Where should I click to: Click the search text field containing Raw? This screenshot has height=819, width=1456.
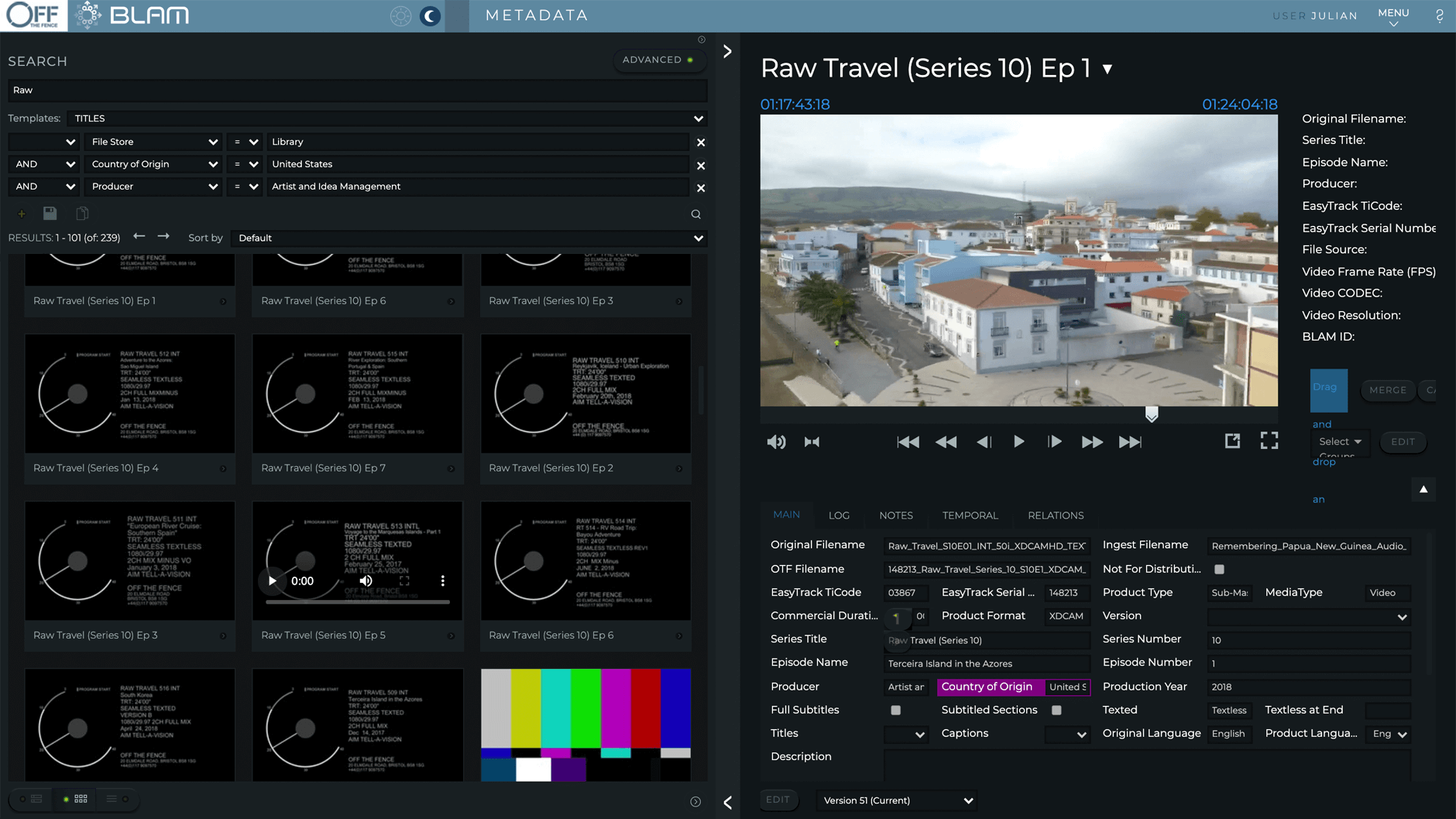[358, 91]
